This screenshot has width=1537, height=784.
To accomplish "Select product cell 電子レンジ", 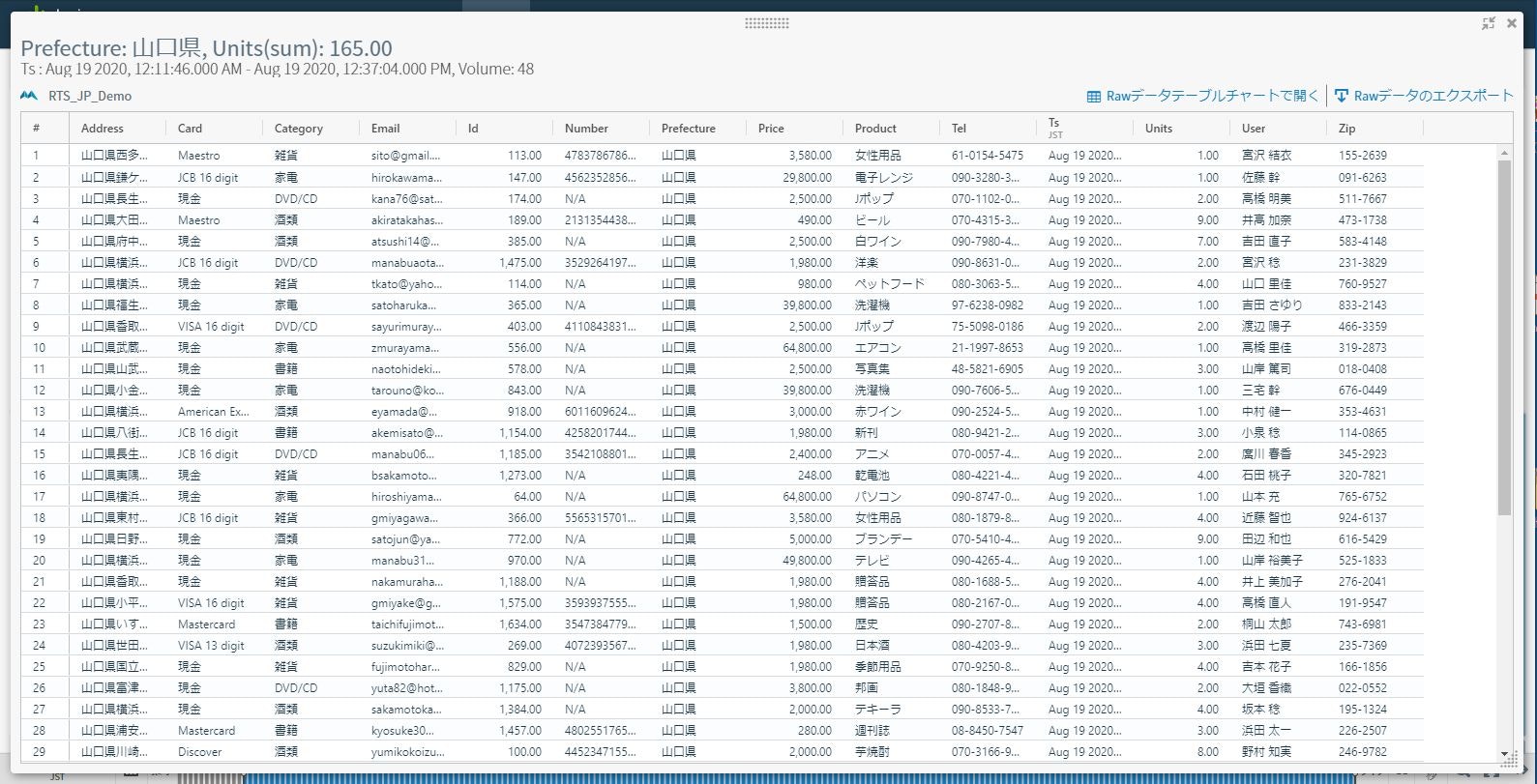I will pos(884,177).
